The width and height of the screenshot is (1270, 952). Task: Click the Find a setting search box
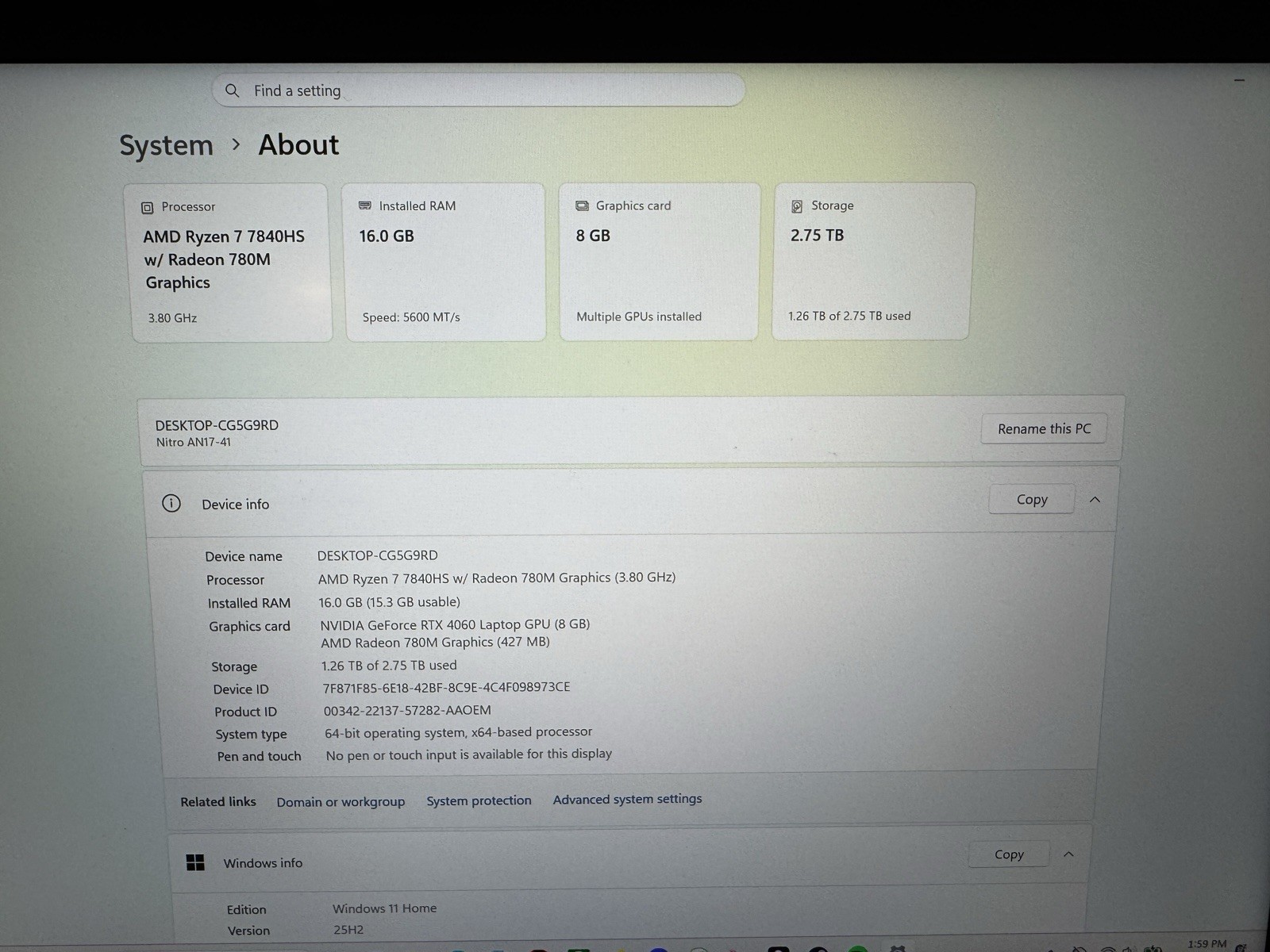coord(479,90)
